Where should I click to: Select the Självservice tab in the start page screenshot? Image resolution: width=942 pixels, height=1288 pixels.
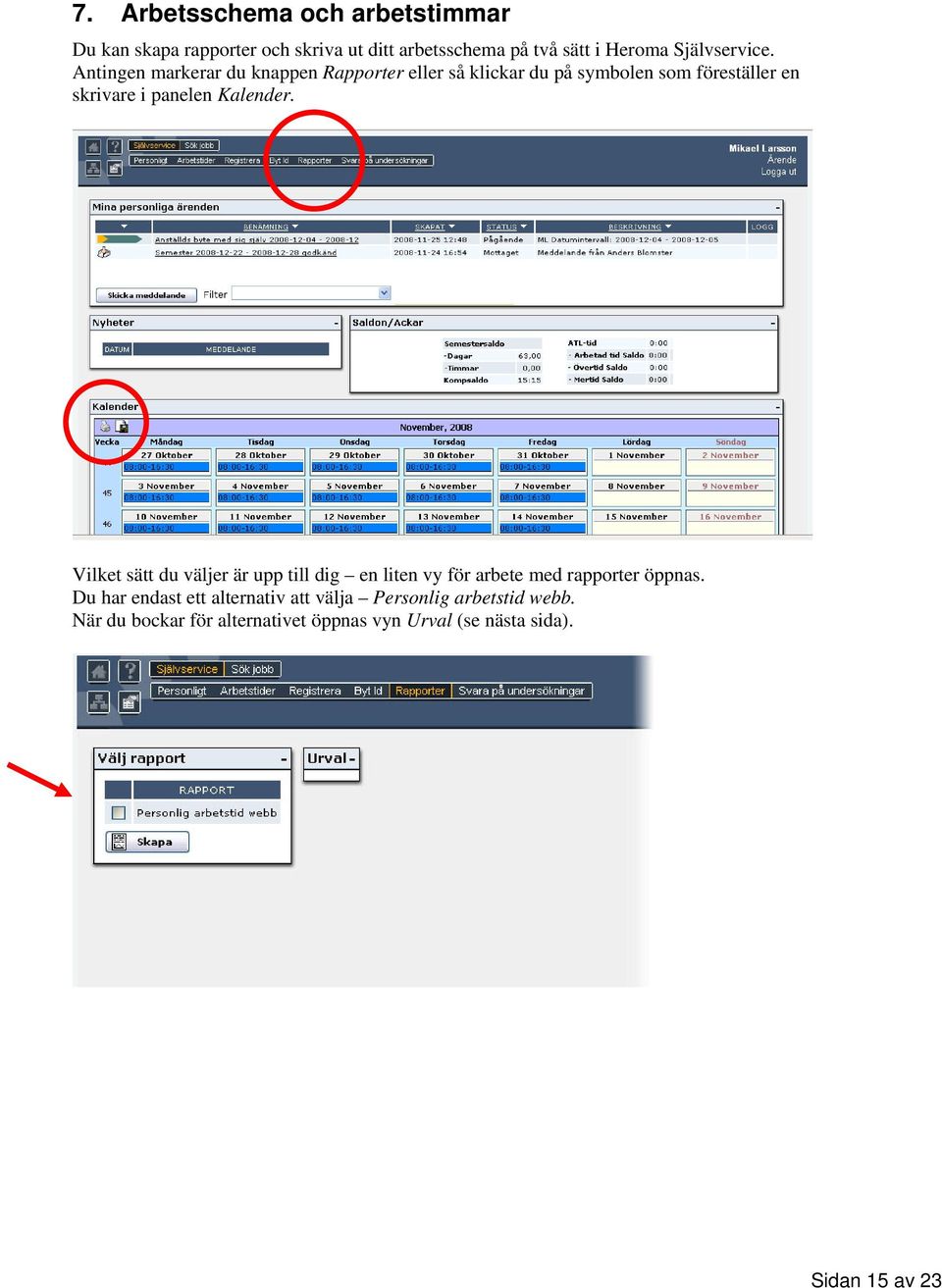coord(155,145)
